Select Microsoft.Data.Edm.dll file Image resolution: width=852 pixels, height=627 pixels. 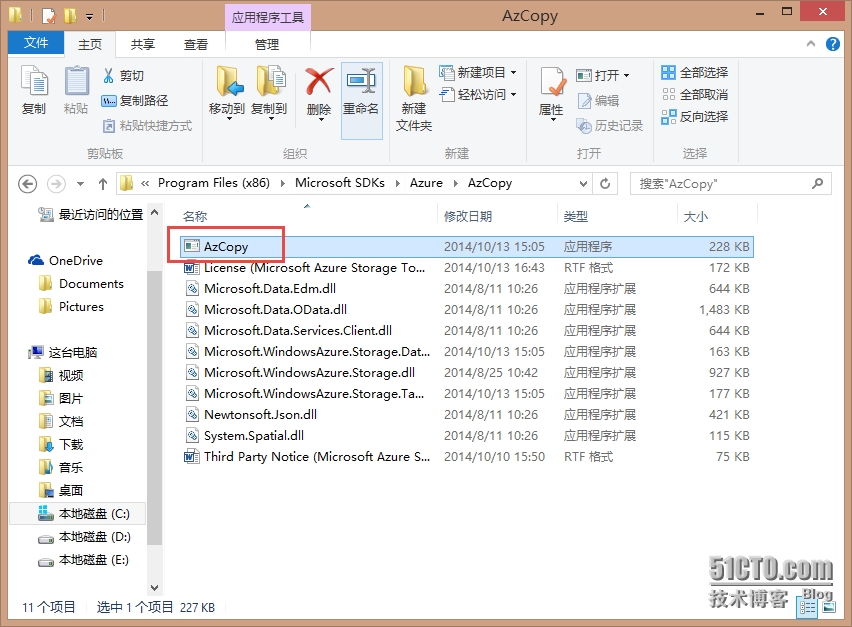point(467,289)
